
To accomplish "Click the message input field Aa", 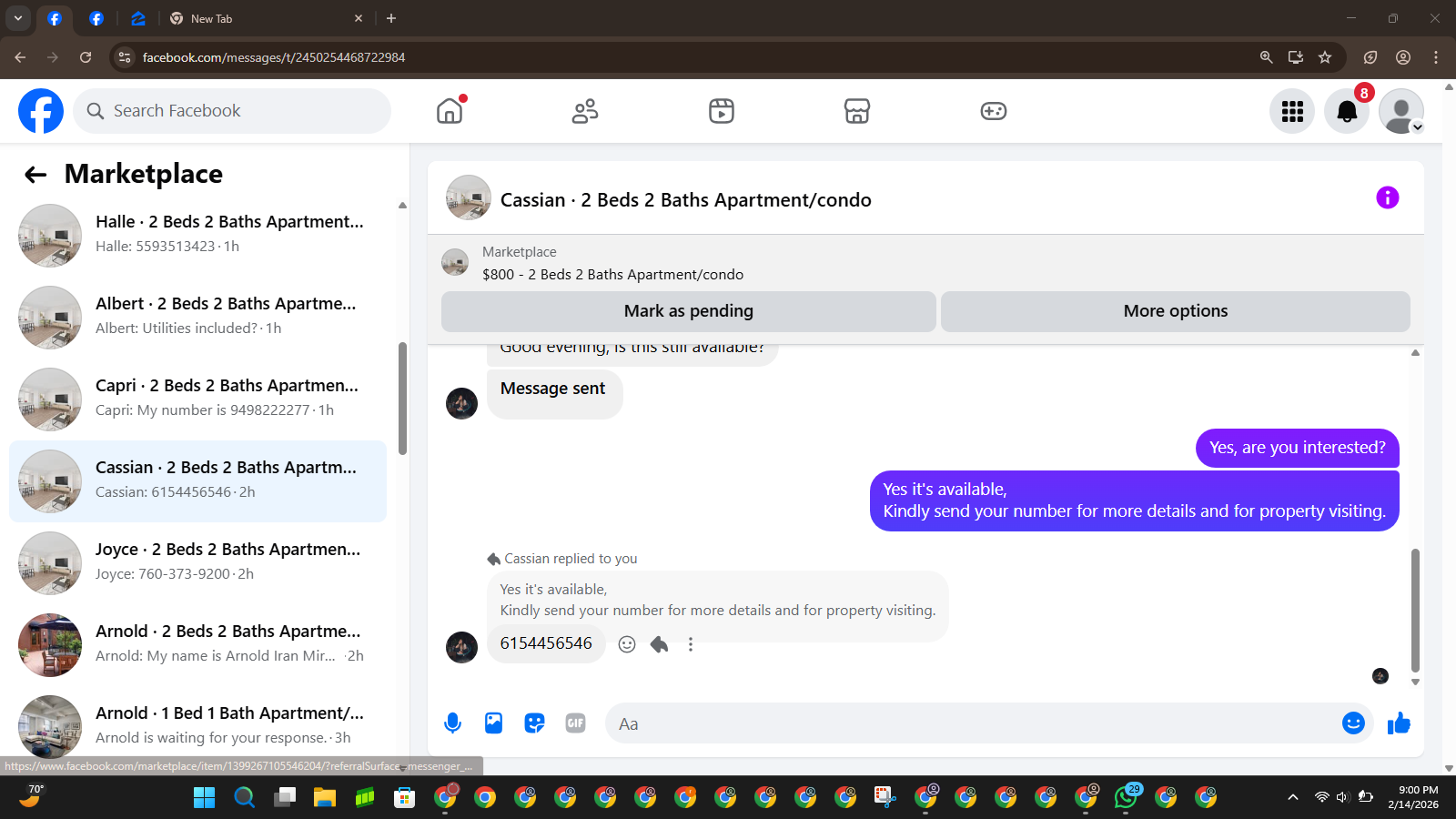I will tap(969, 723).
